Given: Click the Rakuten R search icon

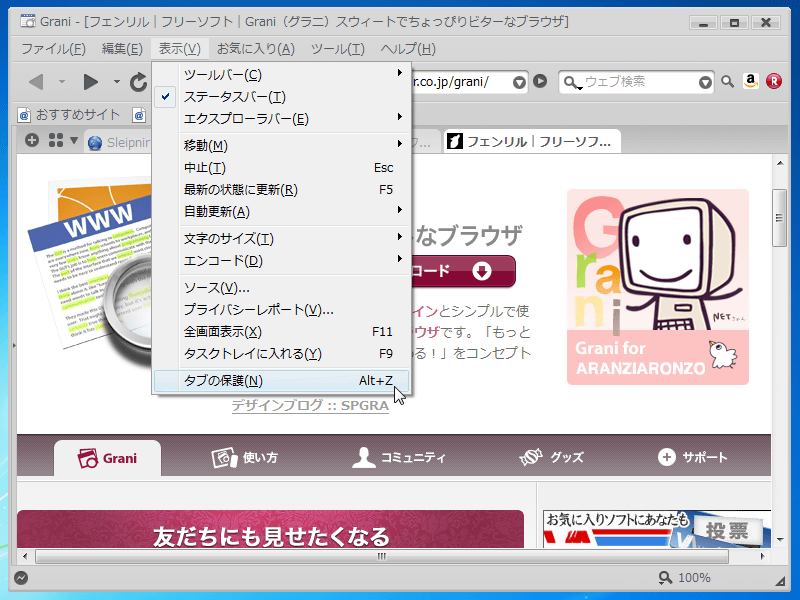Looking at the screenshot, I should pos(774,81).
